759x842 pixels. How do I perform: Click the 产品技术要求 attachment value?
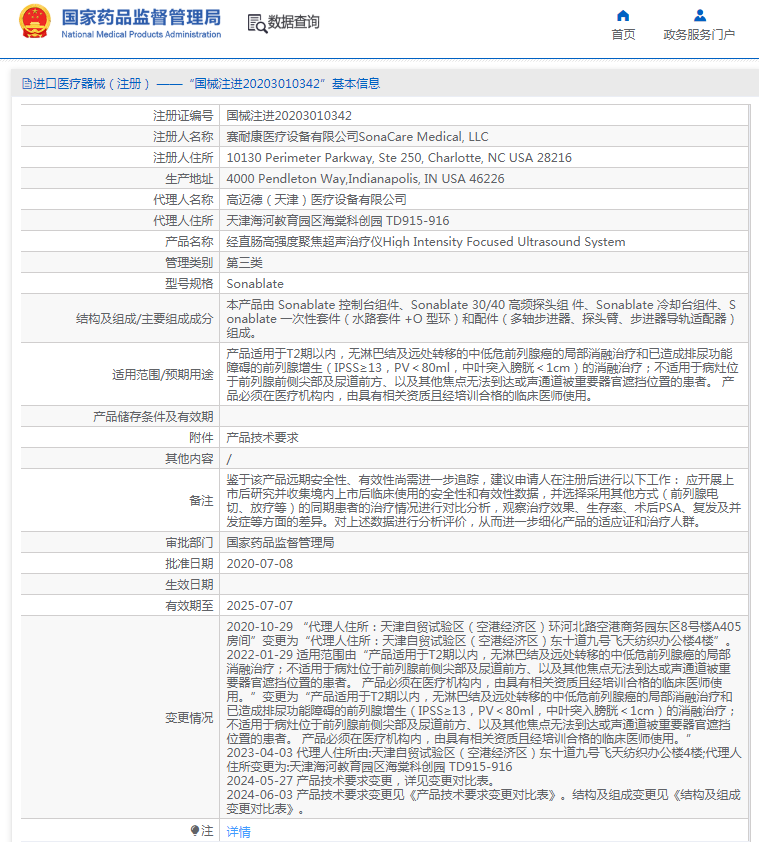tap(262, 438)
